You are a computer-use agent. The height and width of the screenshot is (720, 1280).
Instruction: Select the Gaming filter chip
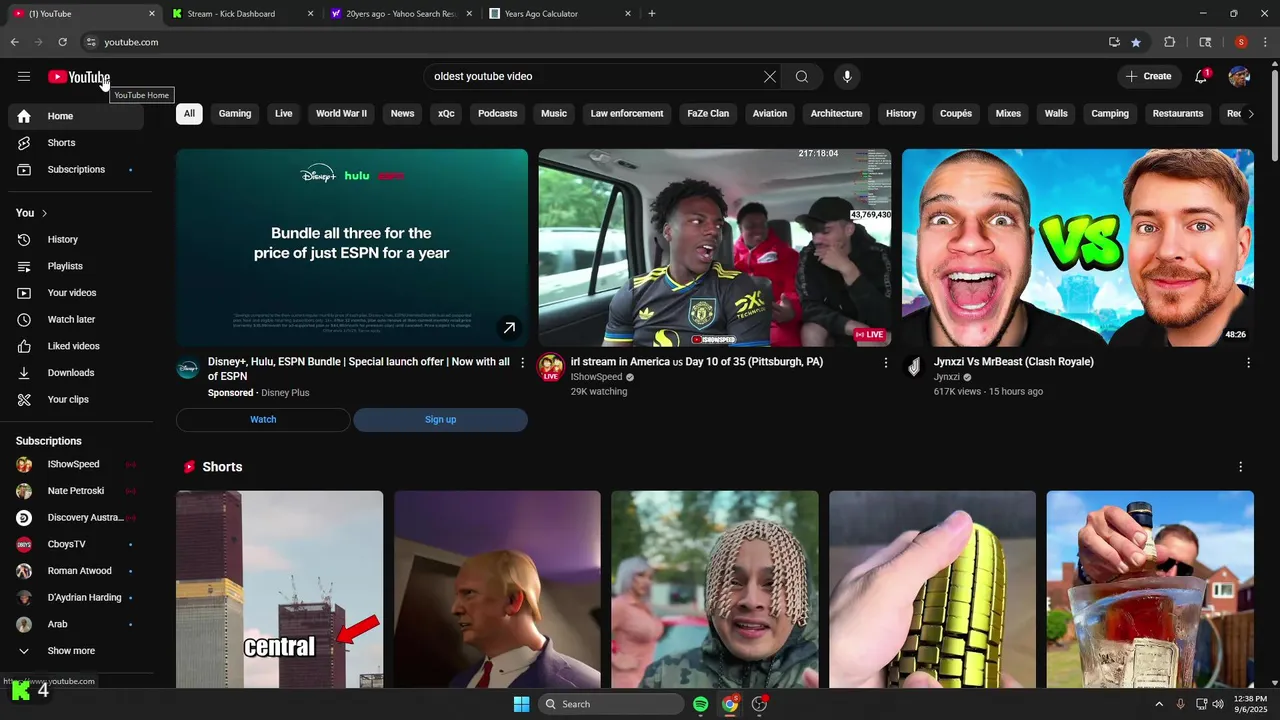[235, 114]
